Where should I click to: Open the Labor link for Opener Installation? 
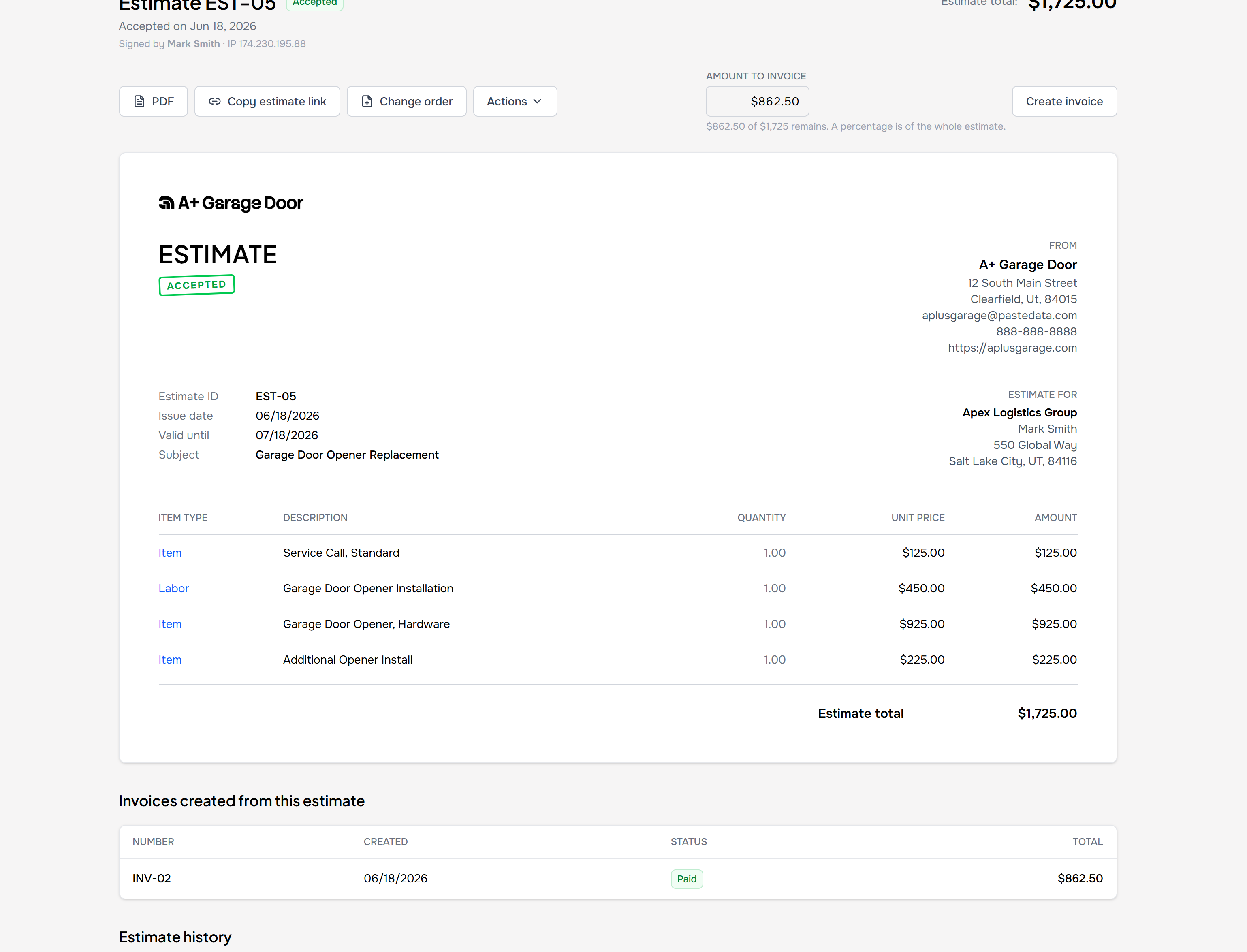pyautogui.click(x=173, y=588)
